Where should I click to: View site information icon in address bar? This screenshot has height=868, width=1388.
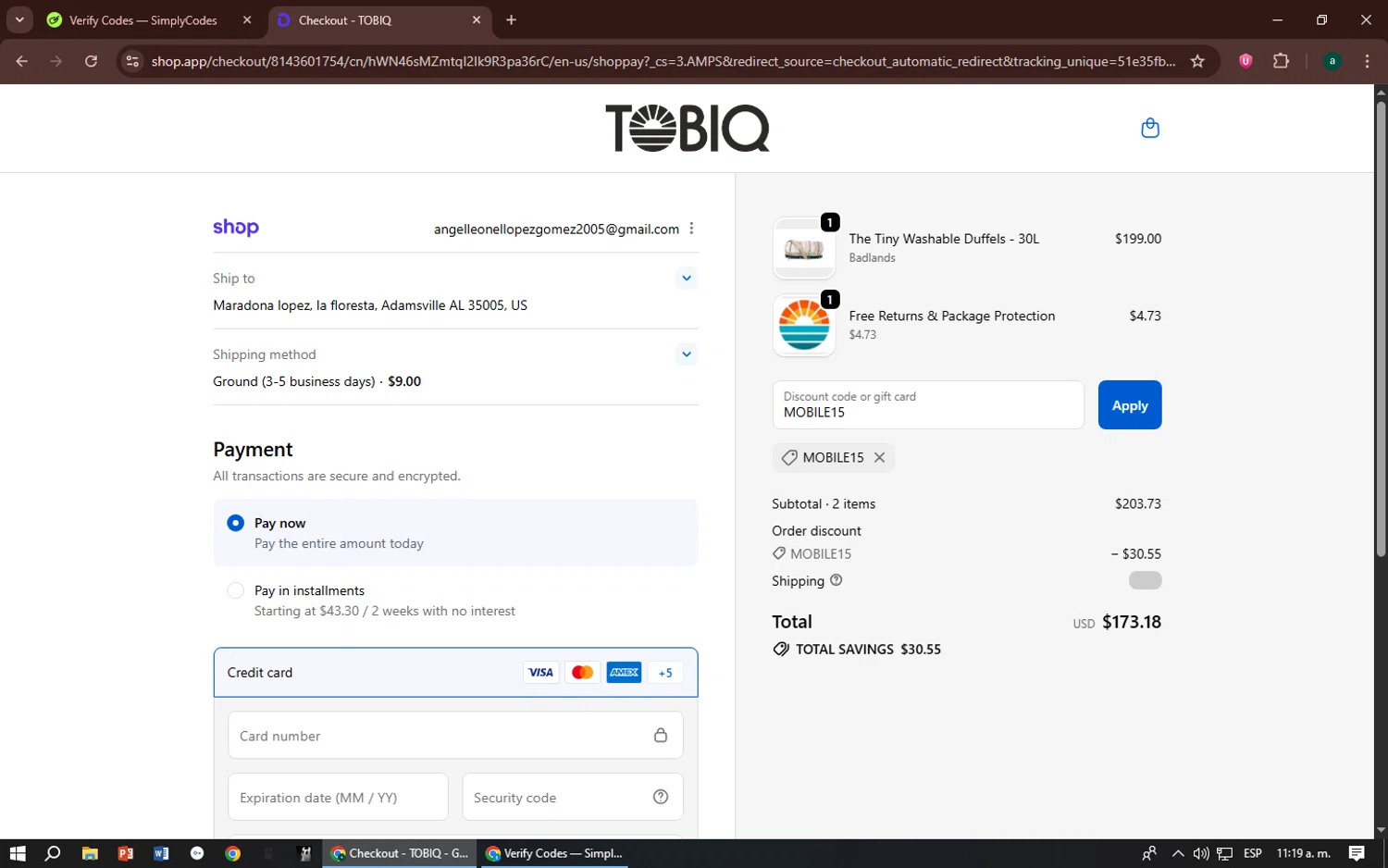(132, 61)
